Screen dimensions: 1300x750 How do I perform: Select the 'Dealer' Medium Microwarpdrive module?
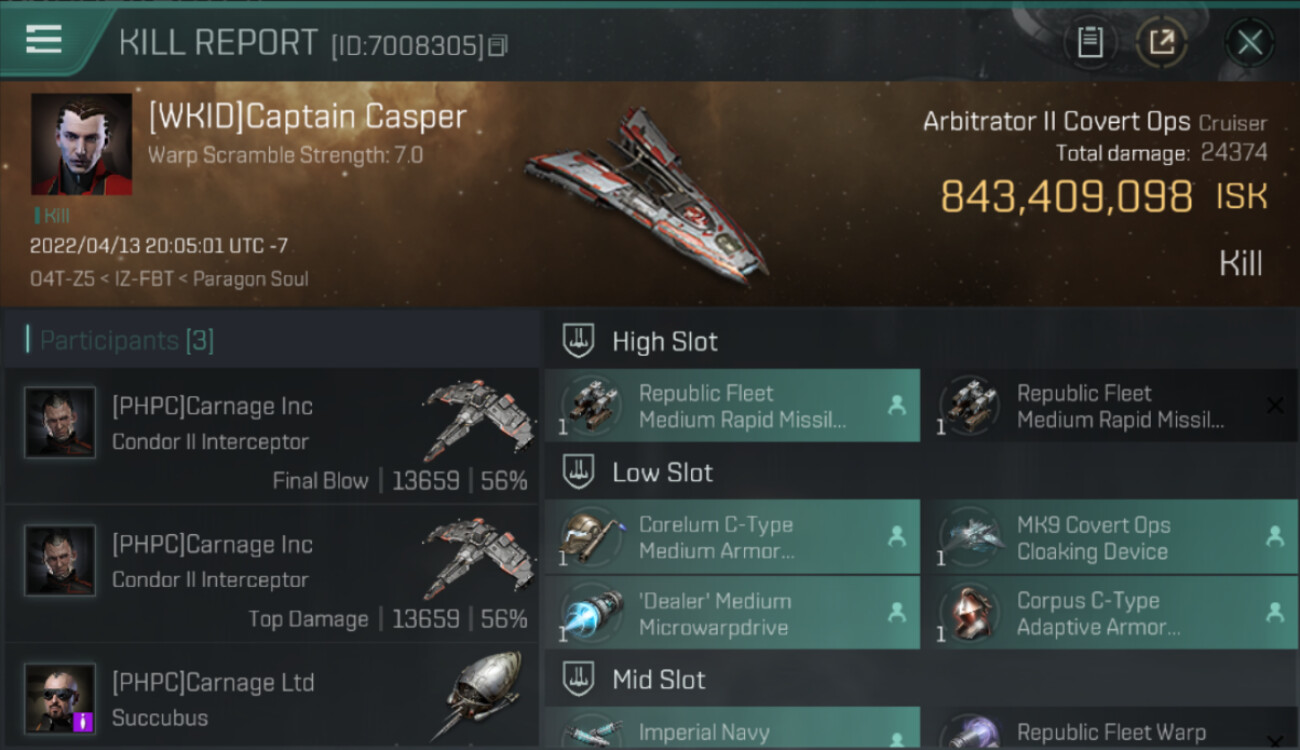point(732,614)
